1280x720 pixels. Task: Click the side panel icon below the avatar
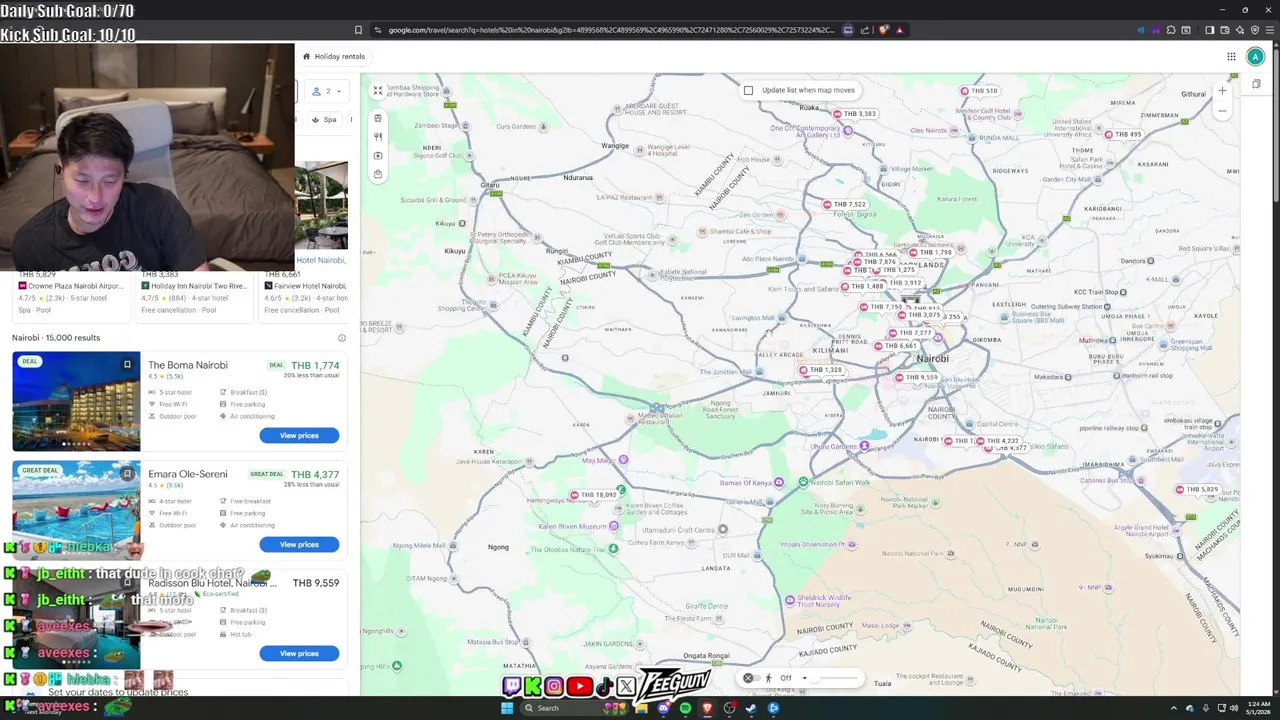1256,84
